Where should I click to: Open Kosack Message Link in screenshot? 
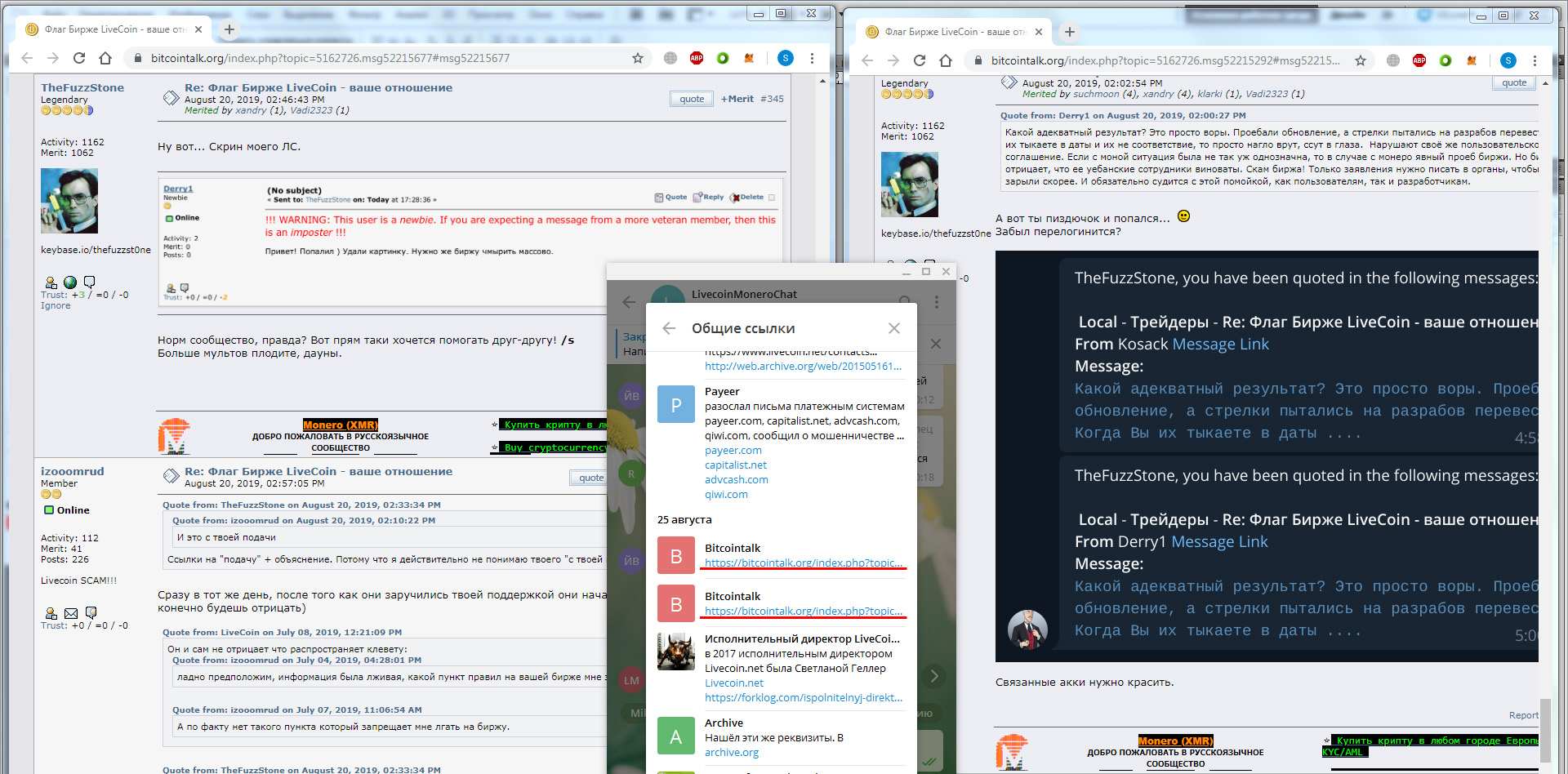click(x=1220, y=345)
